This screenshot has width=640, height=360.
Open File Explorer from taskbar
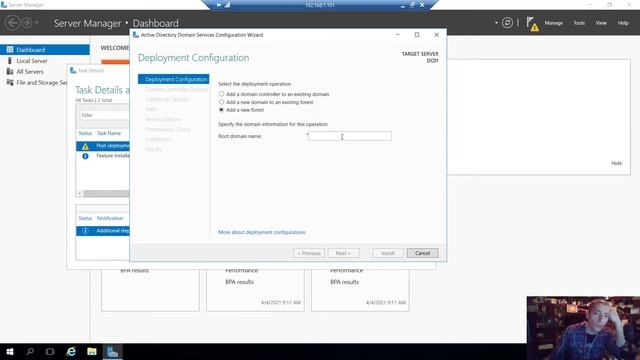[x=92, y=351]
